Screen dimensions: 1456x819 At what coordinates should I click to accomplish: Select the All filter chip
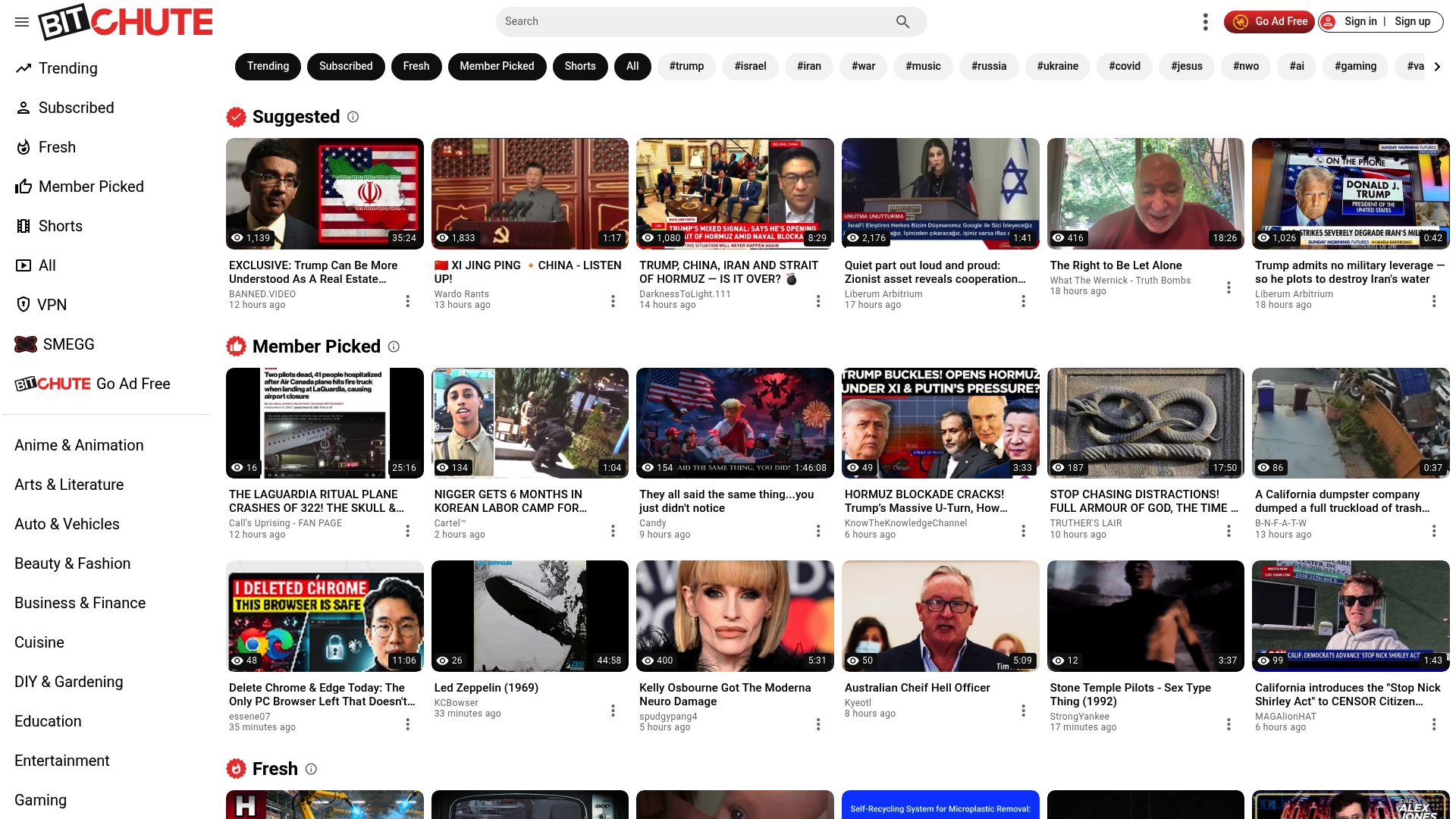pos(632,67)
